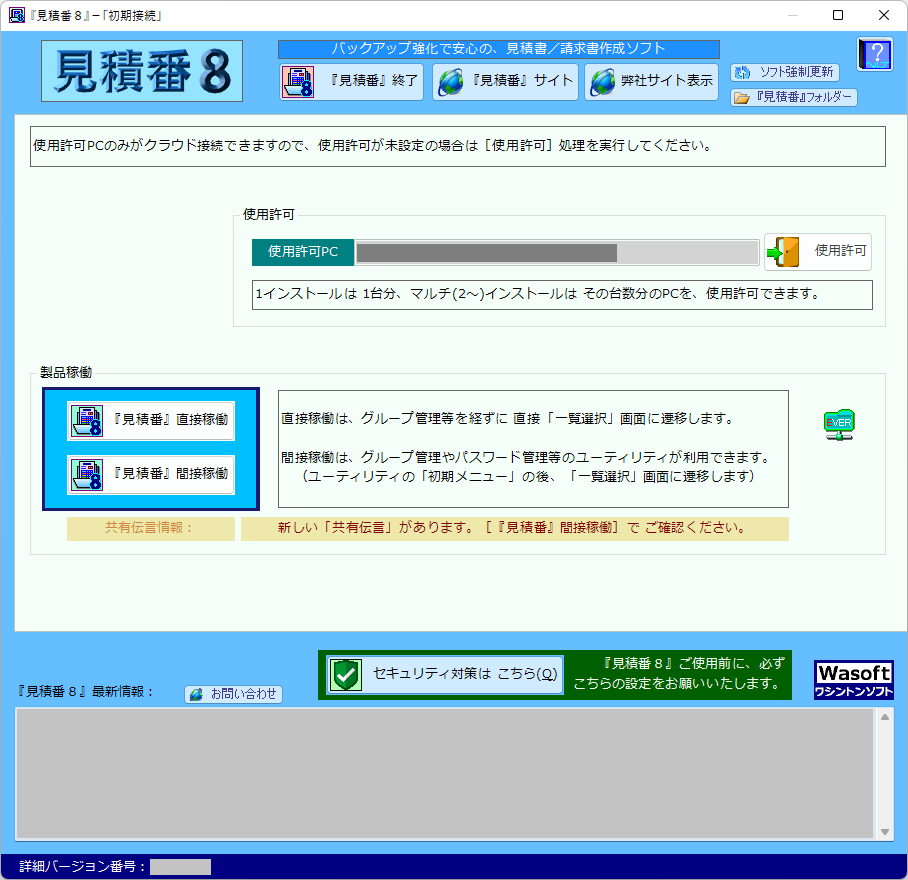Viewport: 908px width, 880px height.
Task: Maximize the 見積番８ window
Action: 838,15
